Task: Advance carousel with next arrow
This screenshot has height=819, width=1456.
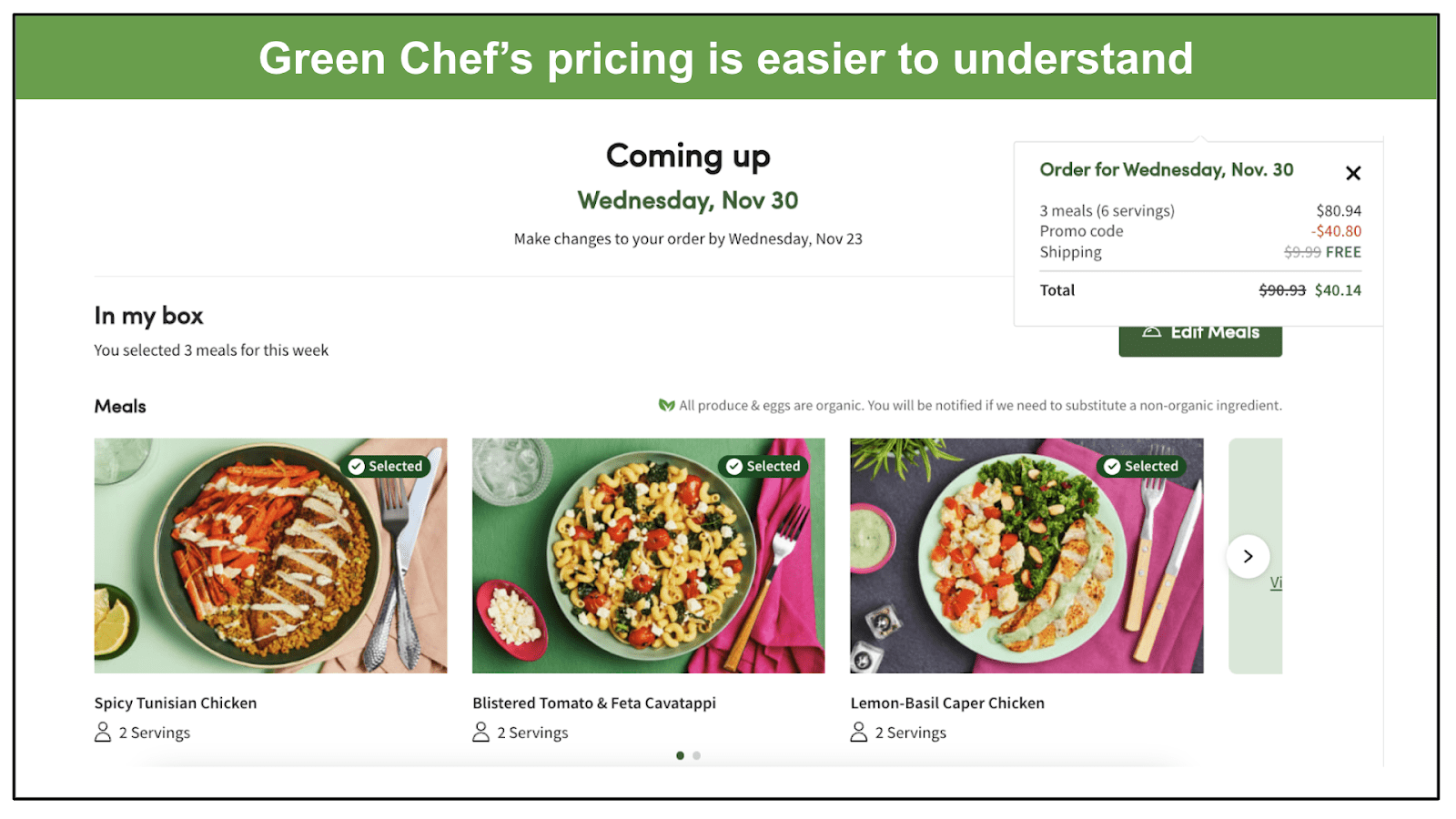Action: point(1249,556)
